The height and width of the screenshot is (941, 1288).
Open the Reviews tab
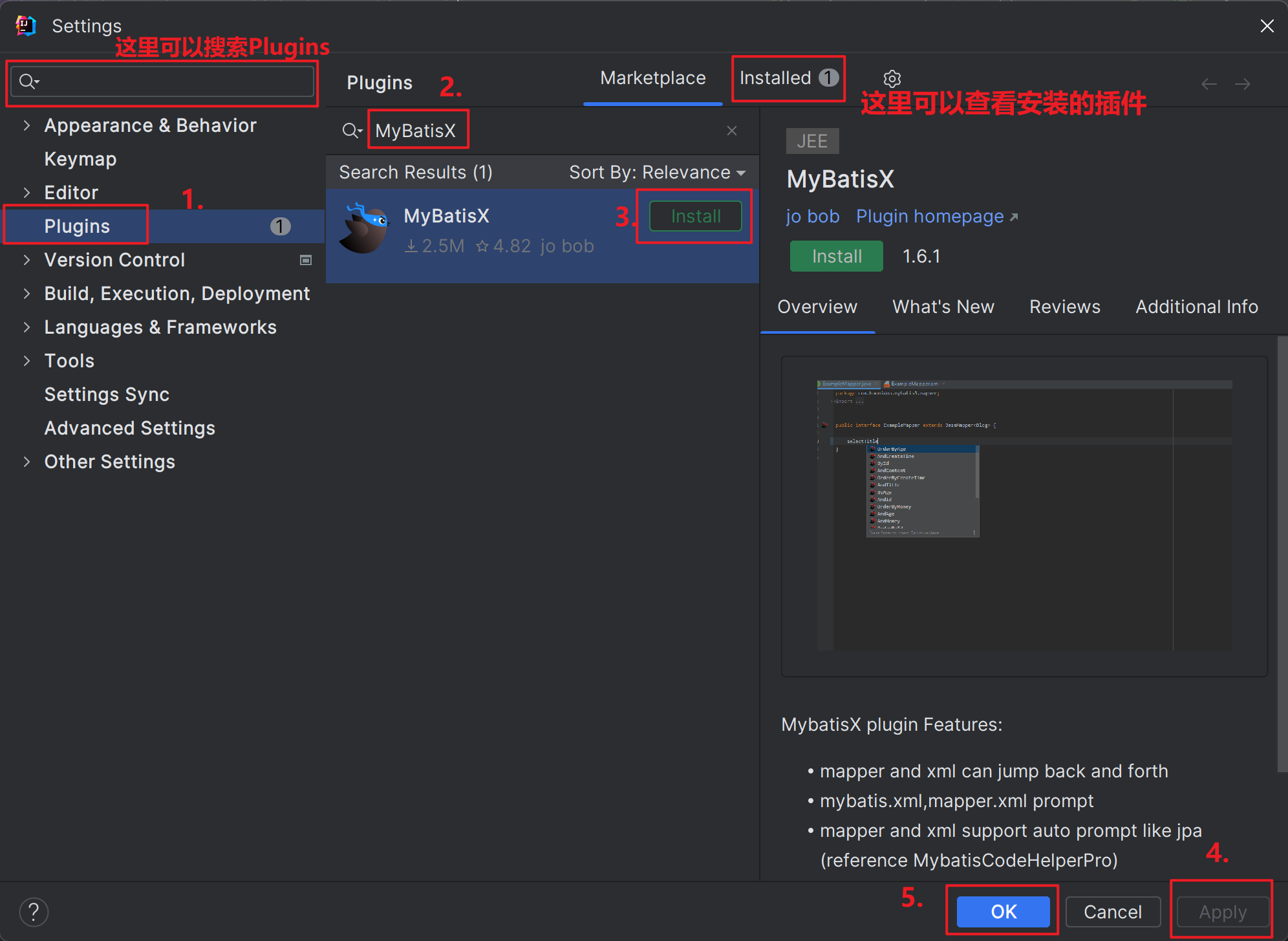click(x=1064, y=307)
